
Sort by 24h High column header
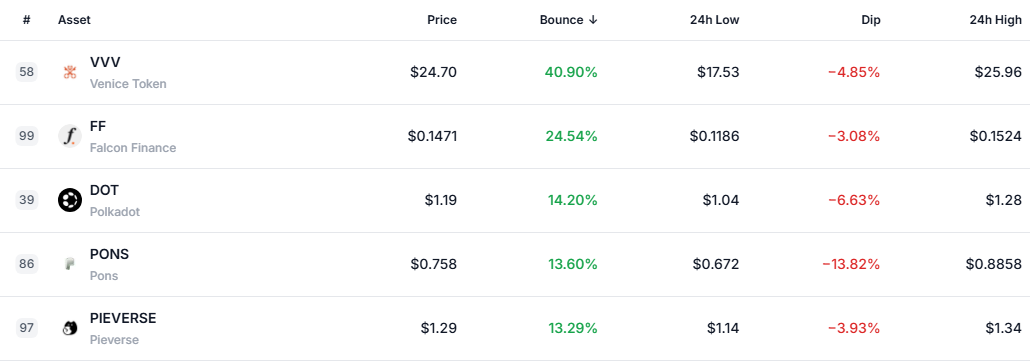coord(996,20)
